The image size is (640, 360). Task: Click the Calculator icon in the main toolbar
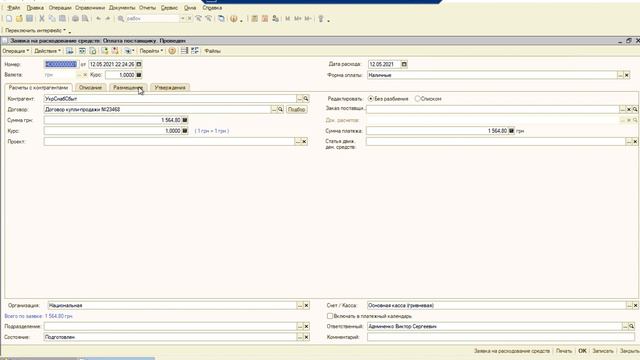click(x=254, y=19)
